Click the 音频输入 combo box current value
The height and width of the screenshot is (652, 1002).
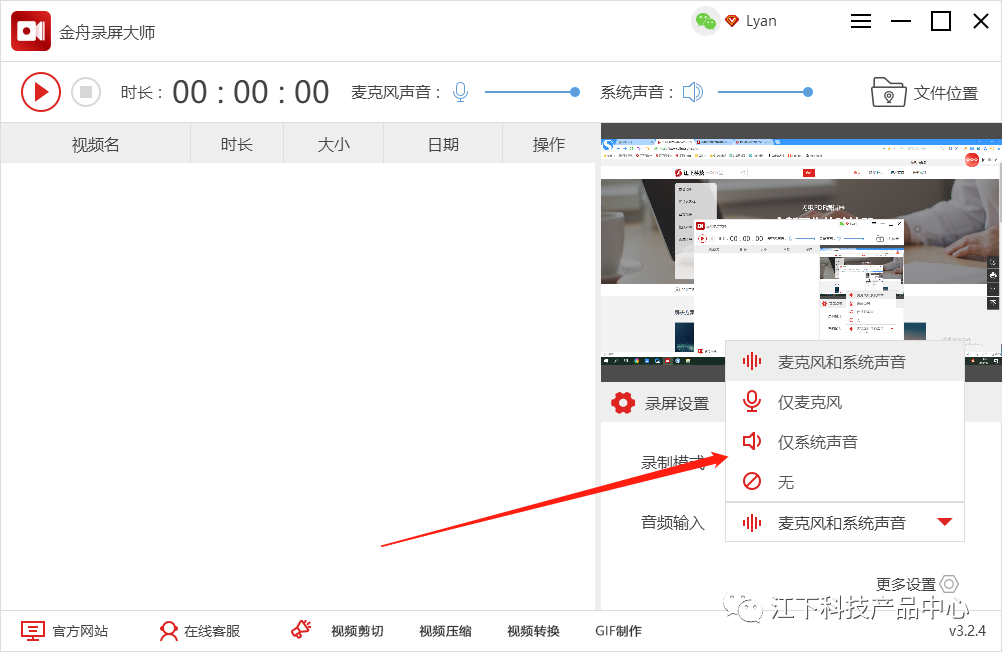pos(845,523)
